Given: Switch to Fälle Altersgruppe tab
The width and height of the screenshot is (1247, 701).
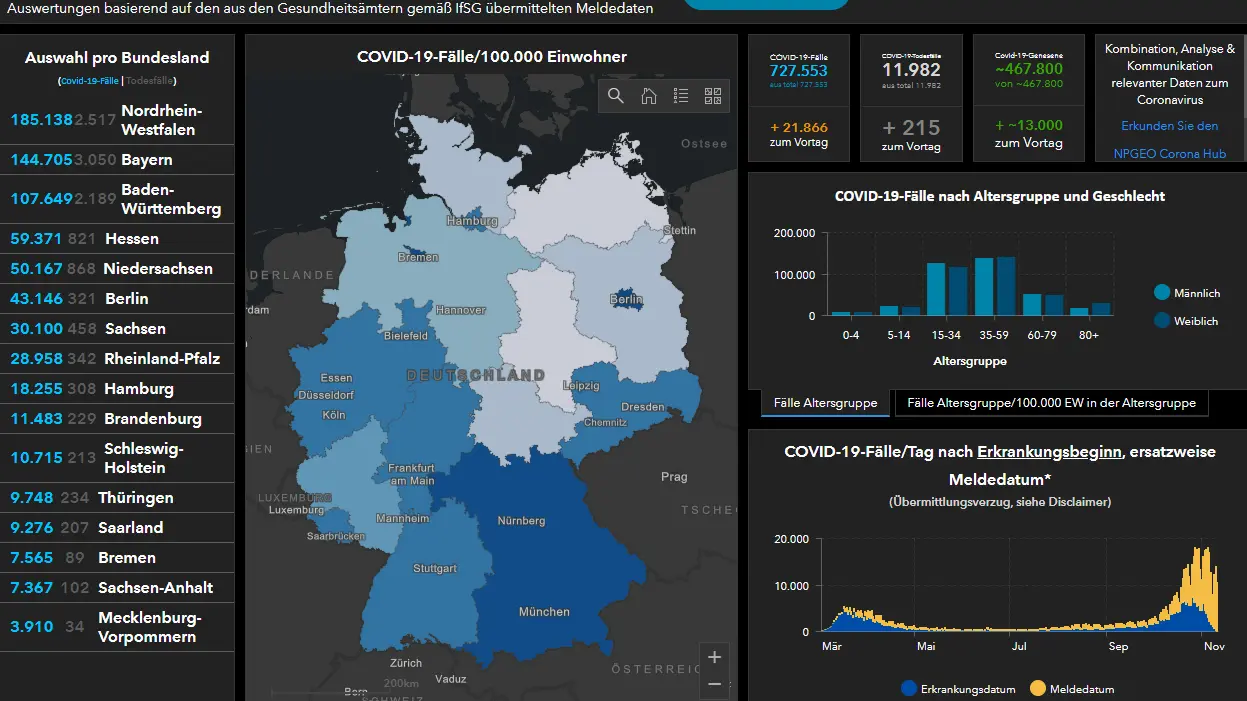Looking at the screenshot, I should (x=818, y=403).
